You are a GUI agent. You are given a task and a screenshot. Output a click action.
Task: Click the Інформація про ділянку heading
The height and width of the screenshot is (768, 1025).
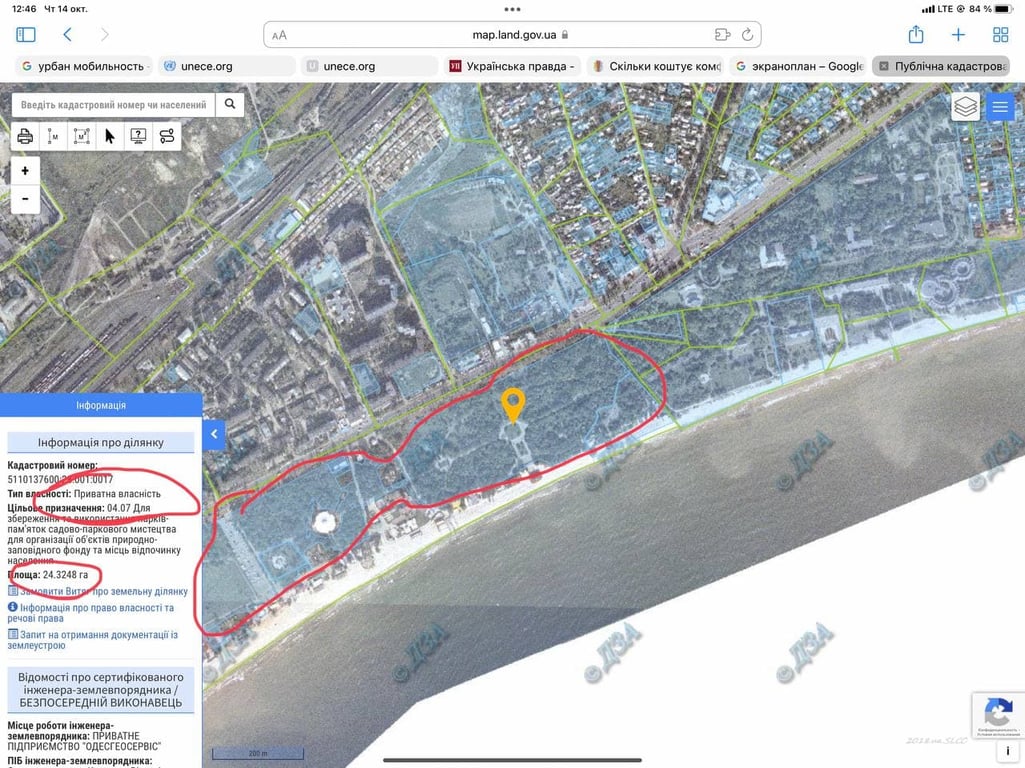click(x=101, y=442)
